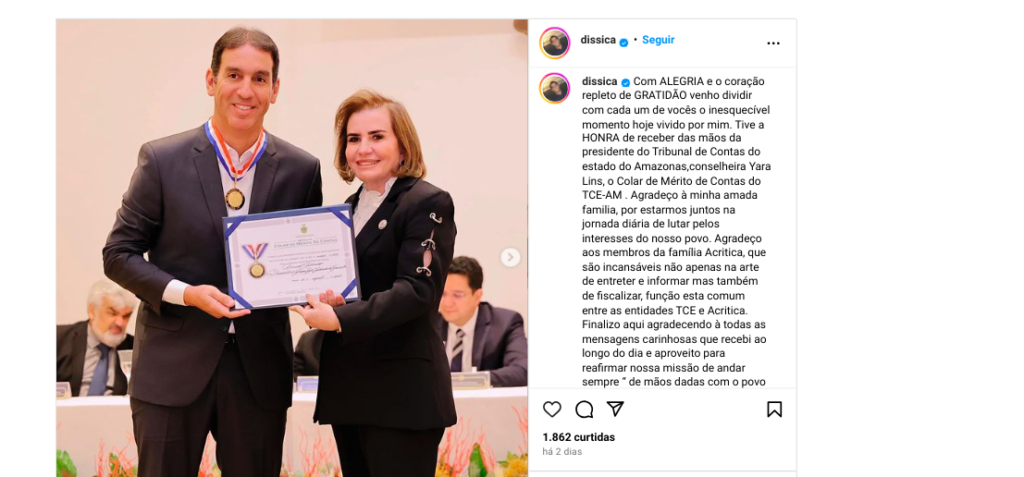Open dissica username in the caption
Viewport: 1024px width, 477px height.
click(x=599, y=82)
